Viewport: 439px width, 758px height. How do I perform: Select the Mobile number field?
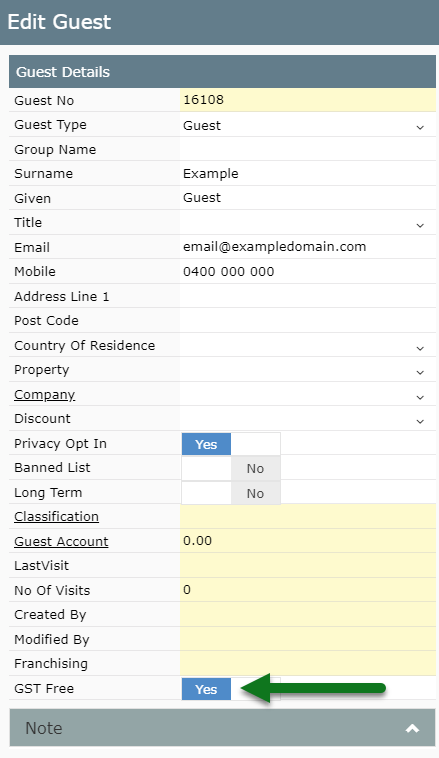[307, 272]
